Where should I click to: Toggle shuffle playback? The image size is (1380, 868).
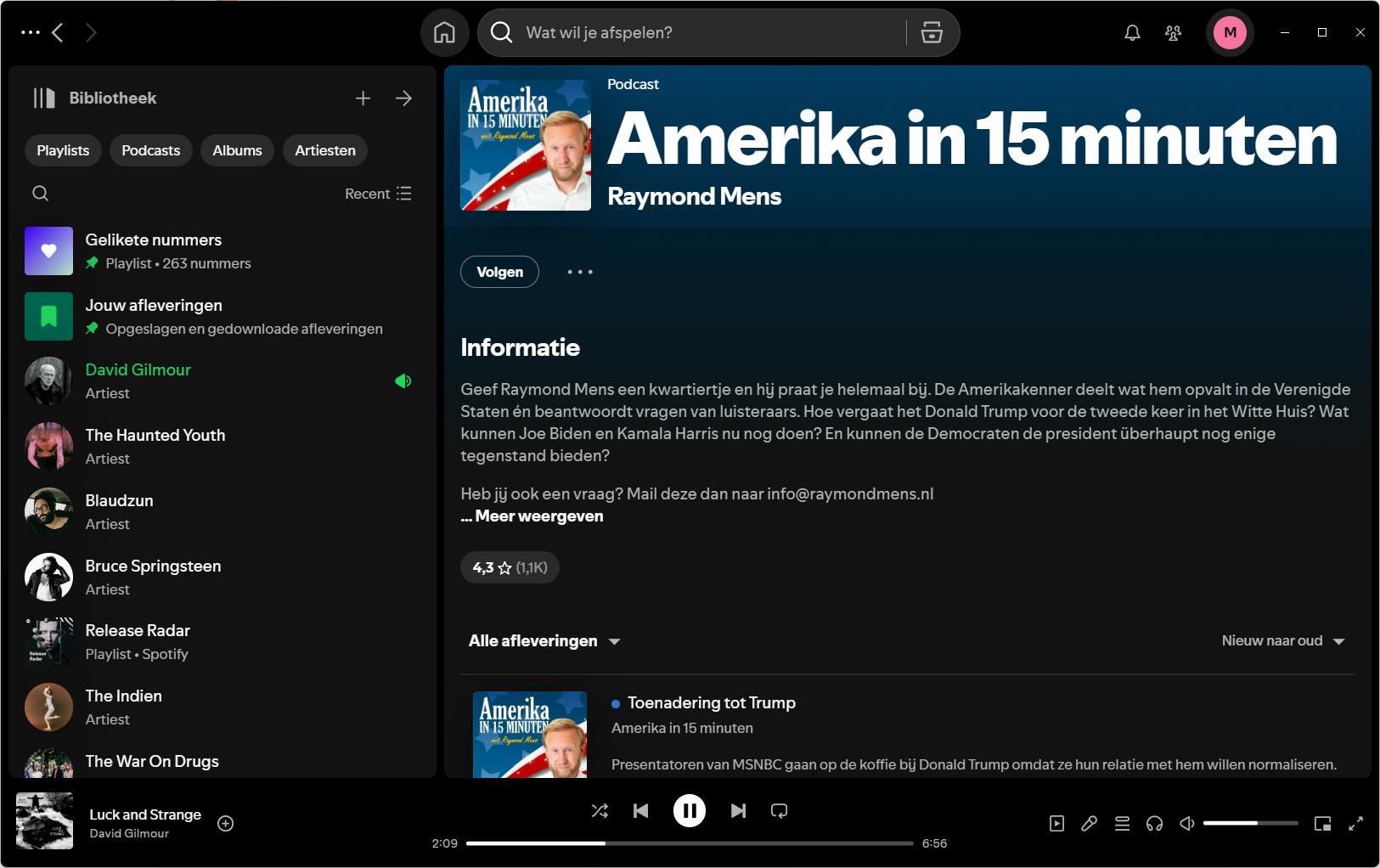600,811
